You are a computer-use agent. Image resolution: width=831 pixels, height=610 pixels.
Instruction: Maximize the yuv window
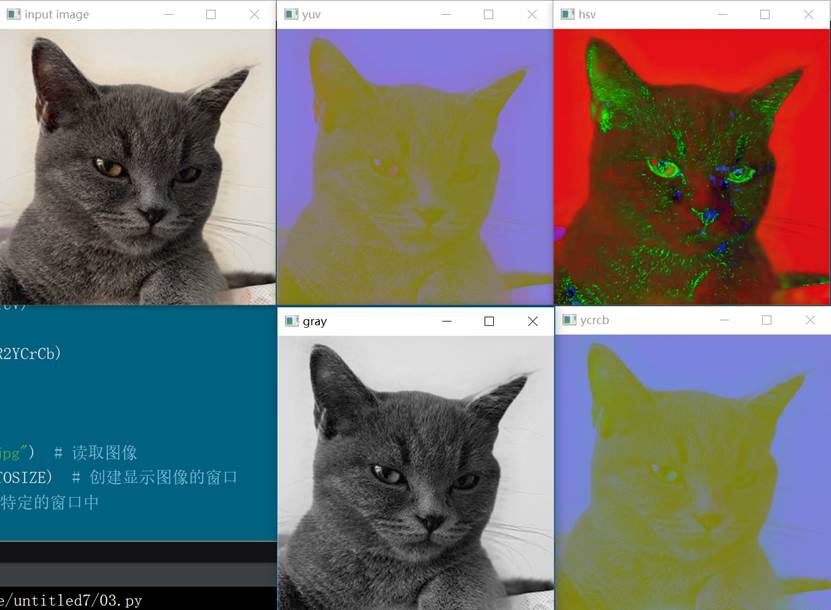pyautogui.click(x=489, y=14)
